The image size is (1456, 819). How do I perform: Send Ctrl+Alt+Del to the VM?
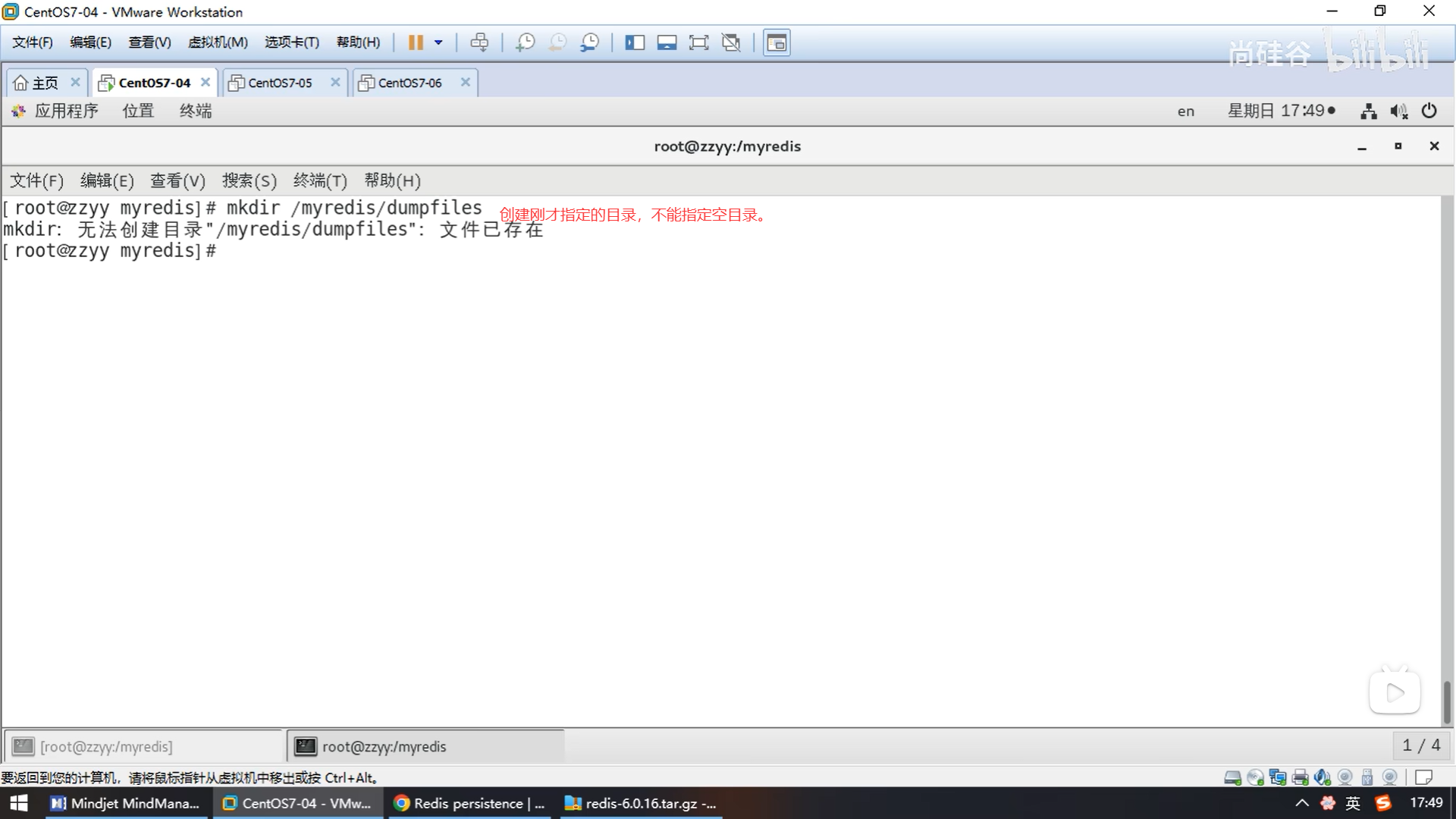pyautogui.click(x=479, y=42)
